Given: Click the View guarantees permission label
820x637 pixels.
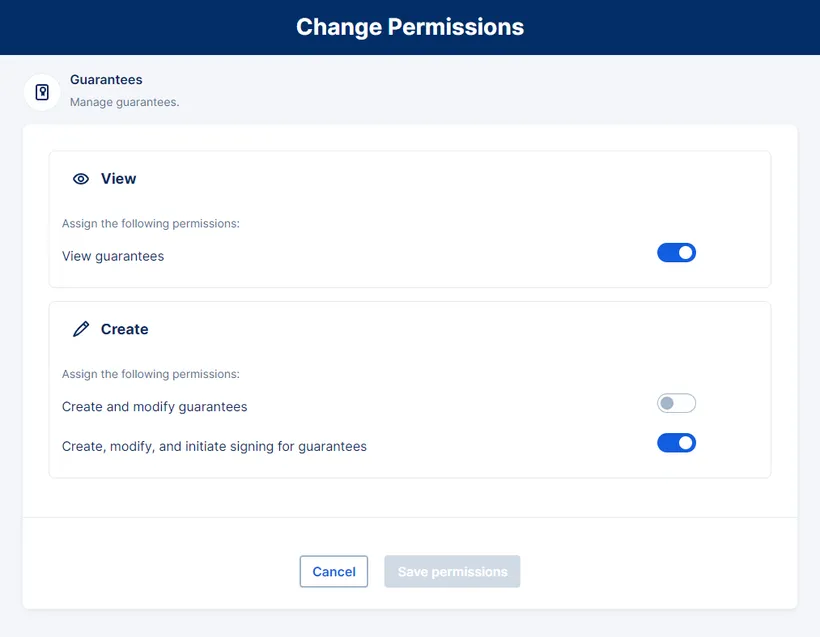Looking at the screenshot, I should (113, 256).
